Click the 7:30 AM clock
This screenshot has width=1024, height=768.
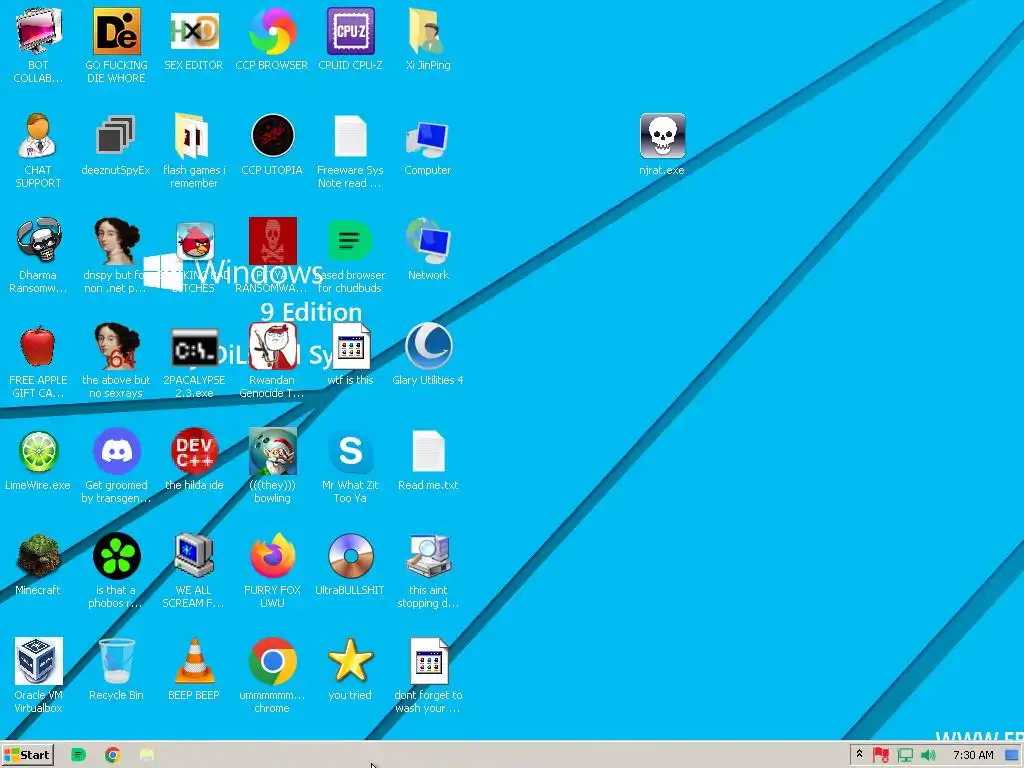pos(973,755)
